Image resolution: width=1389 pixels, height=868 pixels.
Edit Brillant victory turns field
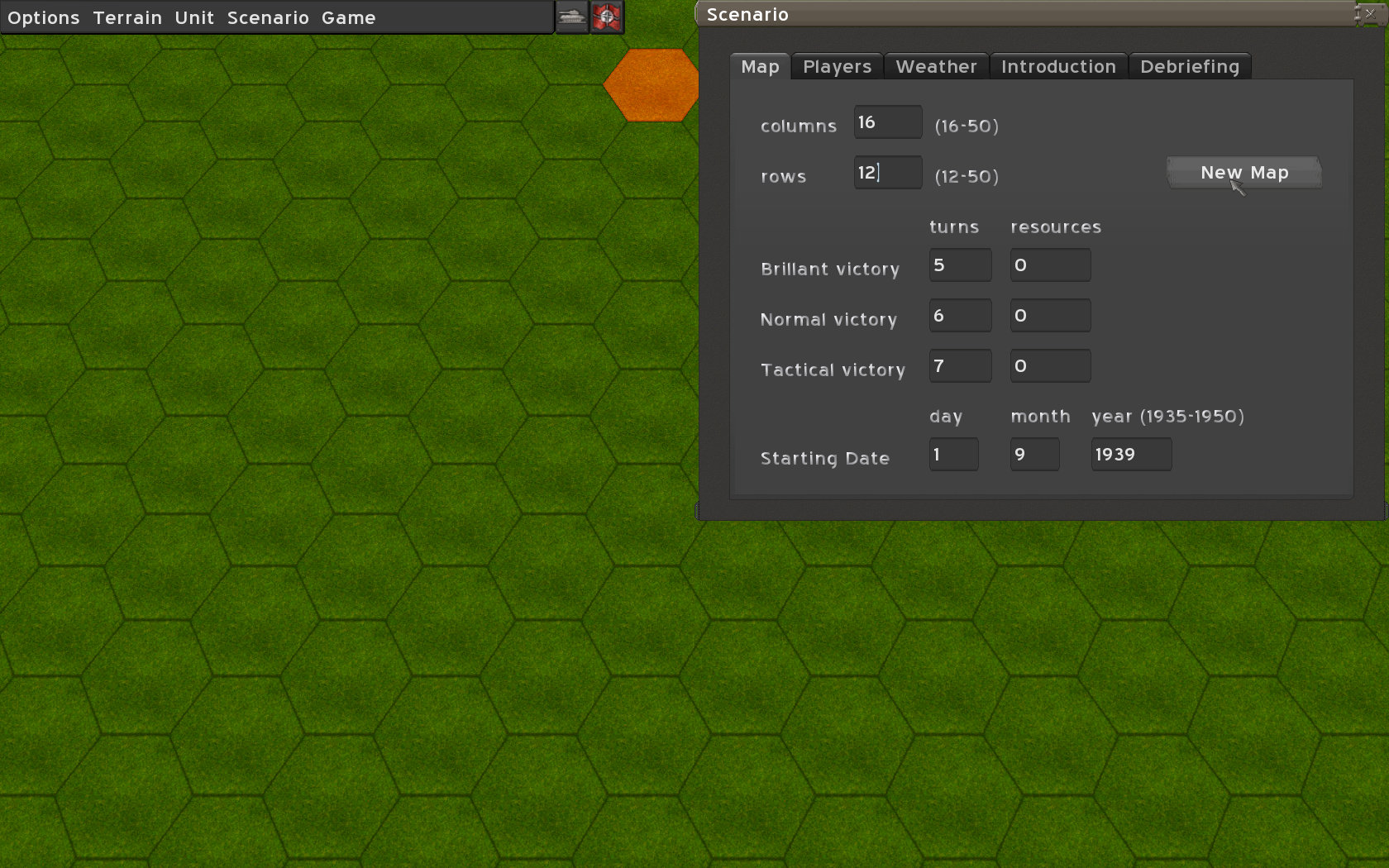pyautogui.click(x=960, y=265)
